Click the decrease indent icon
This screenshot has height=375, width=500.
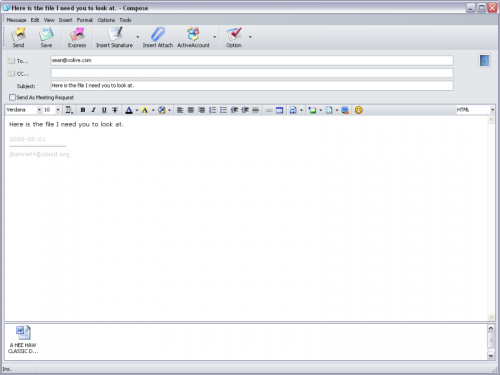(234, 110)
